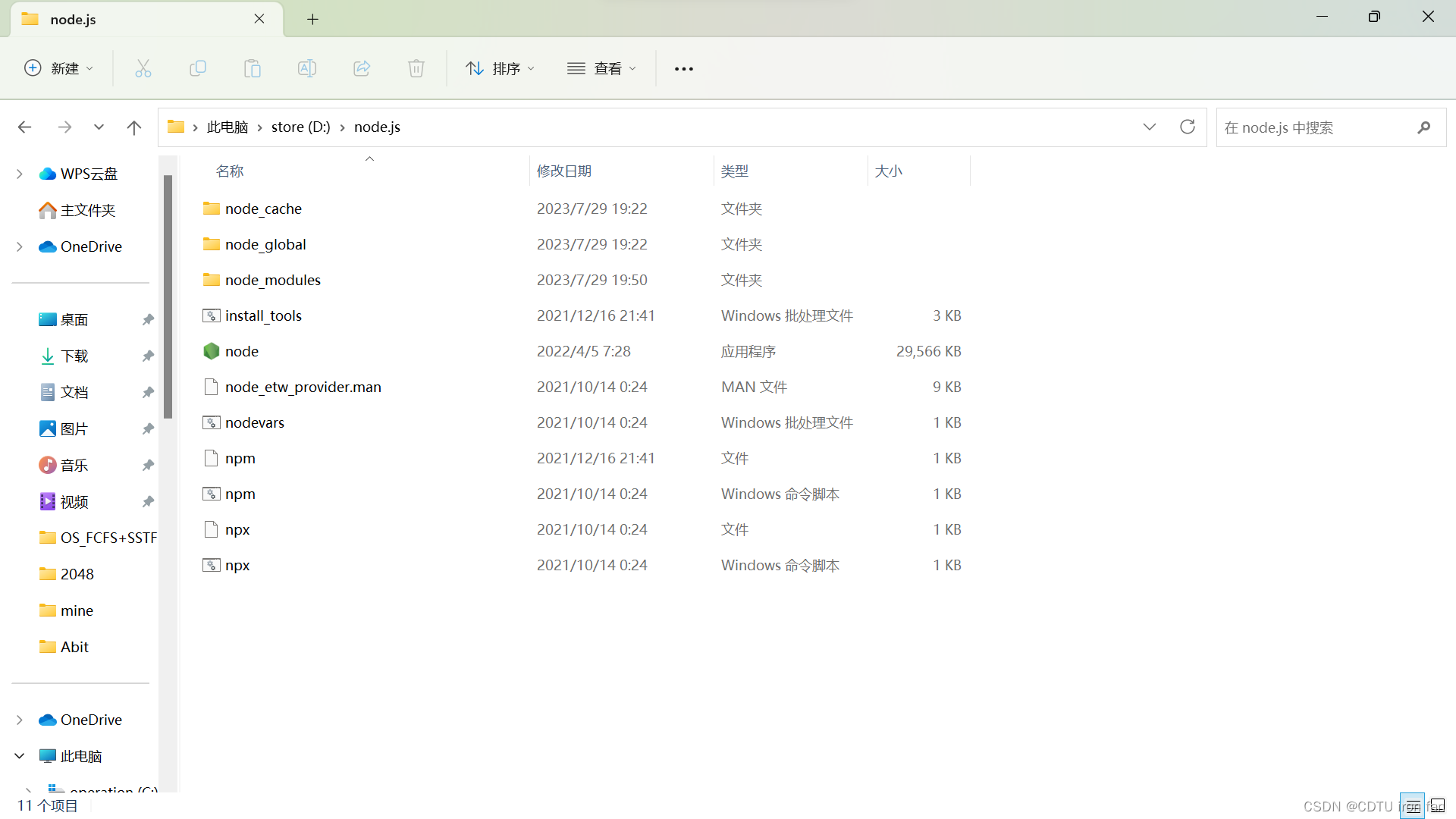The image size is (1456, 819).
Task: Open the Sort (排序) dropdown menu
Action: pos(500,68)
